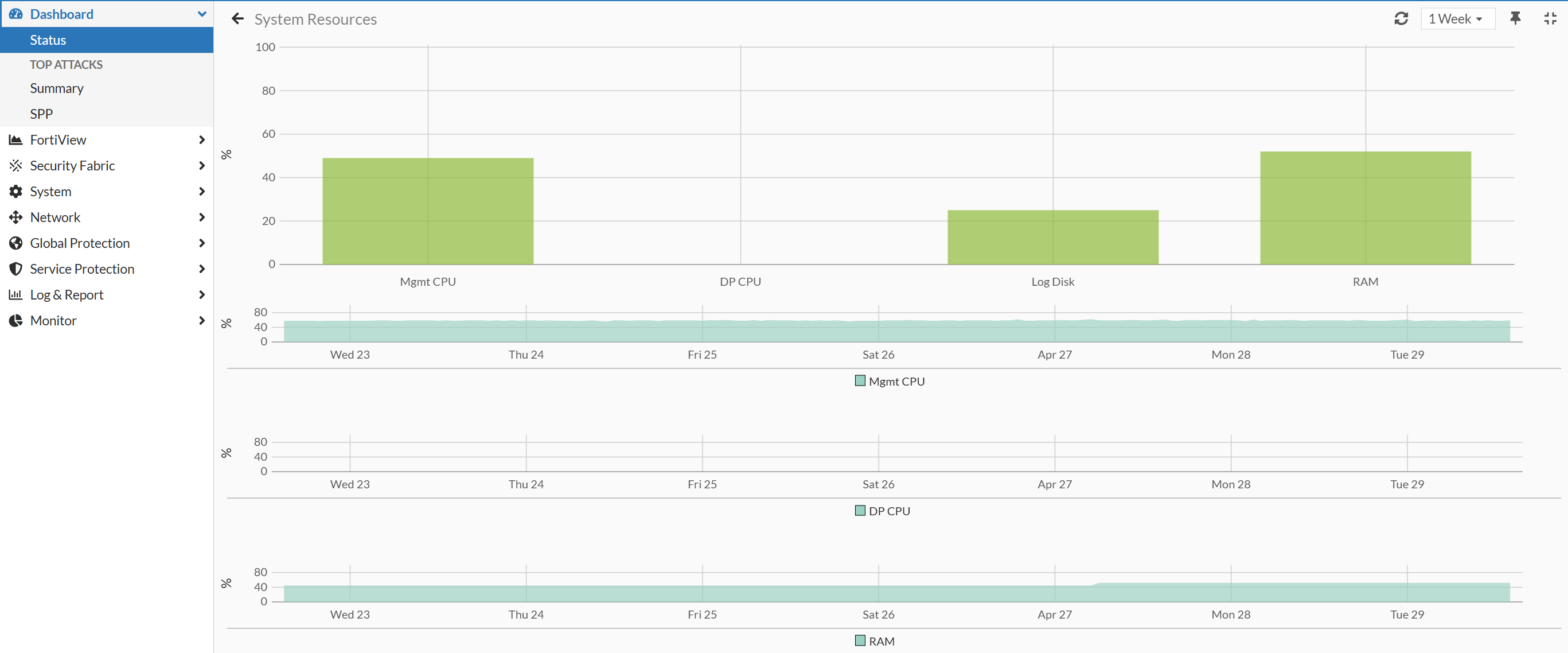This screenshot has width=1568, height=653.
Task: Click the Monitor pie chart icon
Action: click(x=16, y=320)
